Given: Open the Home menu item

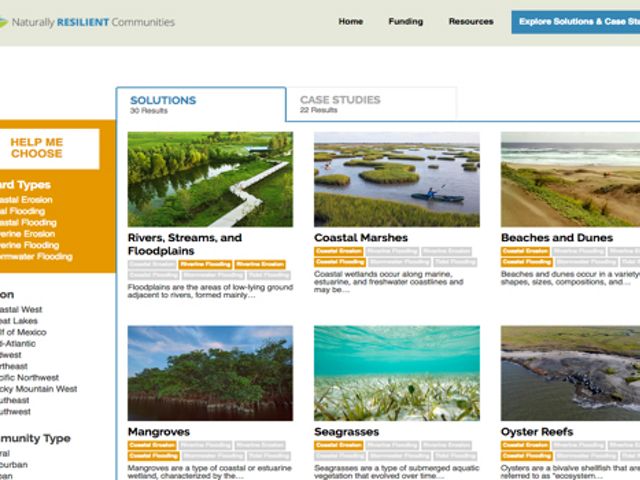Looking at the screenshot, I should coord(350,21).
